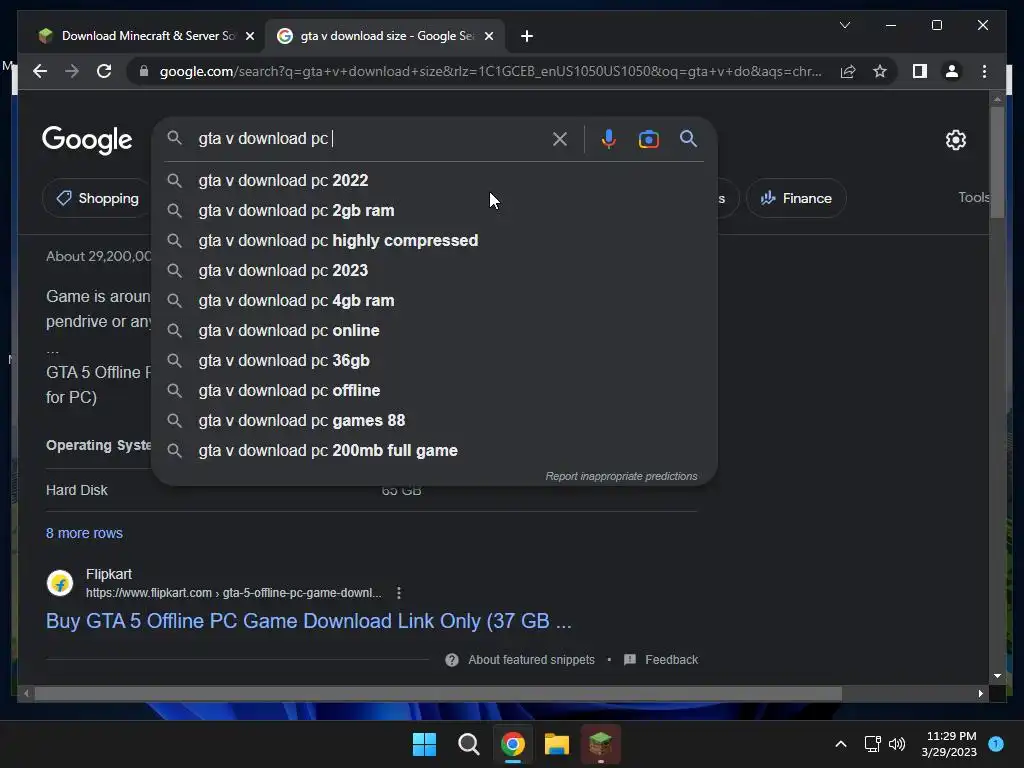Click the Chrome back arrow
Image resolution: width=1024 pixels, height=768 pixels.
[40, 71]
